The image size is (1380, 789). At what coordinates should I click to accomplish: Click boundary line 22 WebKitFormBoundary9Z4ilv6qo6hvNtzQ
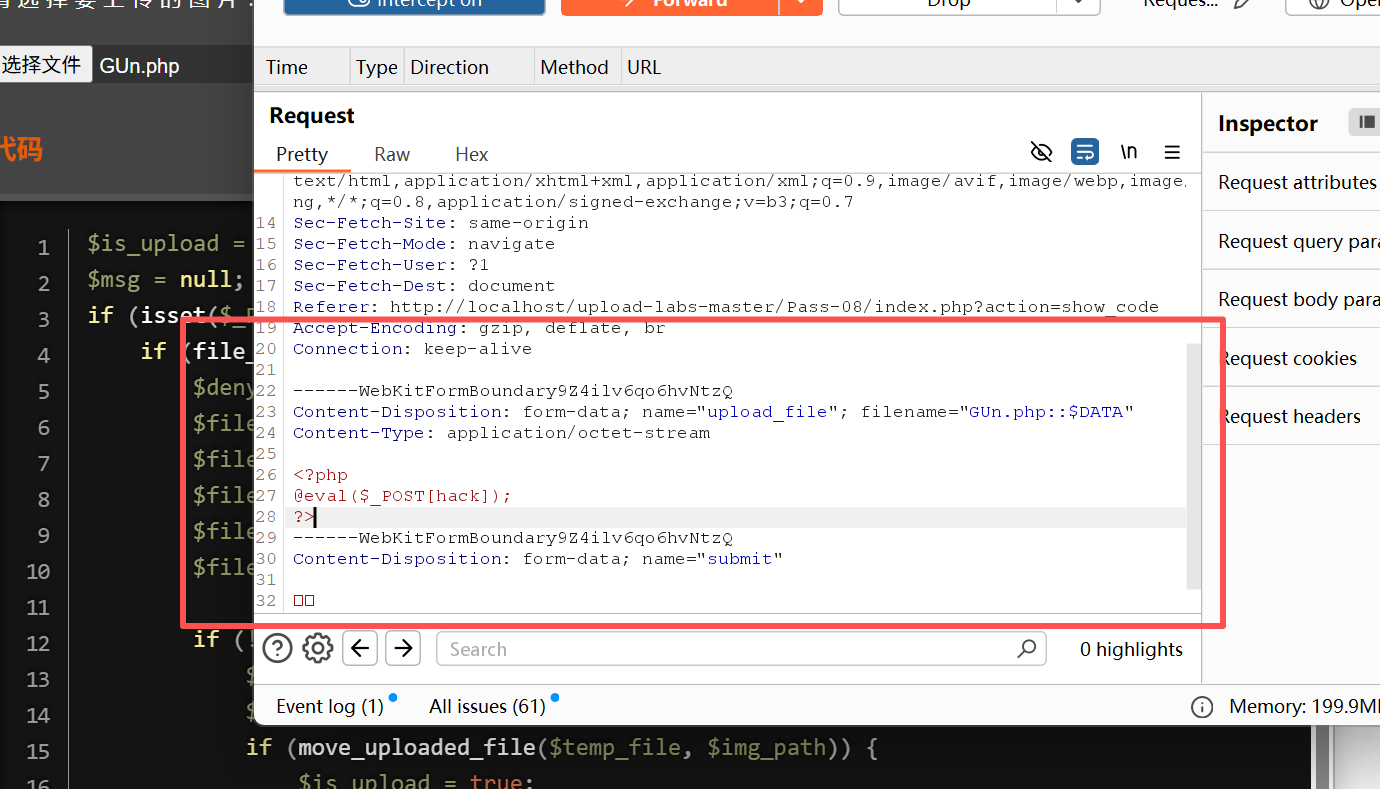(x=513, y=391)
